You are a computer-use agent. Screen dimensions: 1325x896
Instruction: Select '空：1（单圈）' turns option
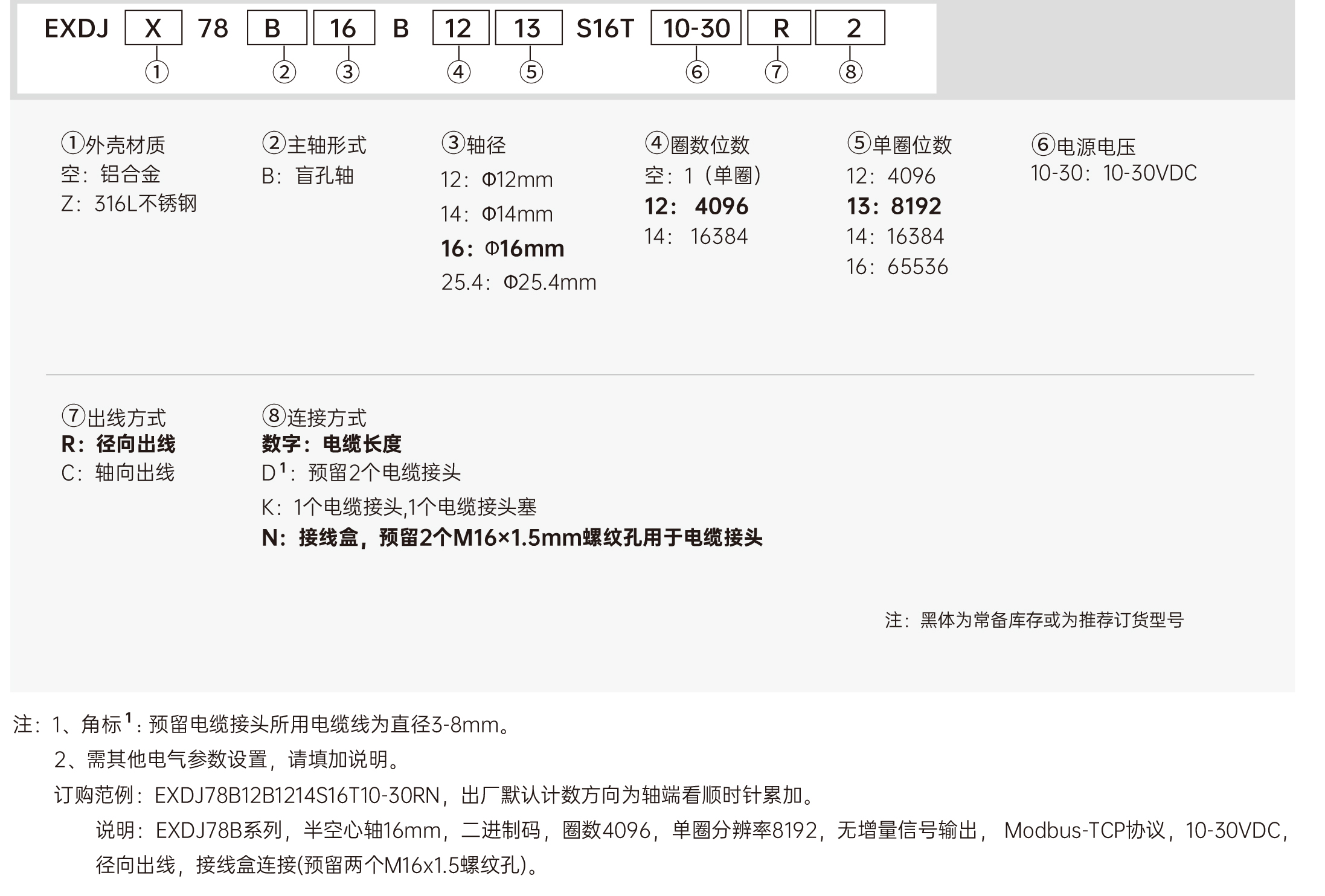tap(703, 176)
